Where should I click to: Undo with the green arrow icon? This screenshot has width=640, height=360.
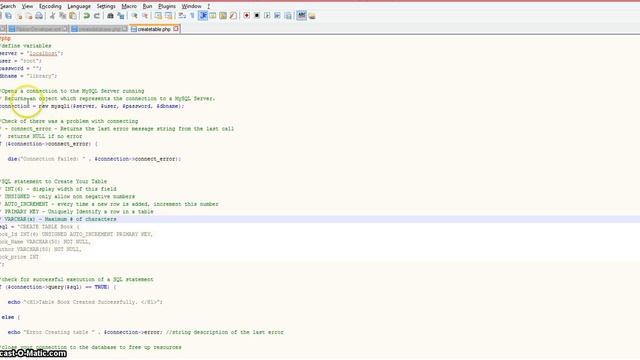[x=87, y=16]
